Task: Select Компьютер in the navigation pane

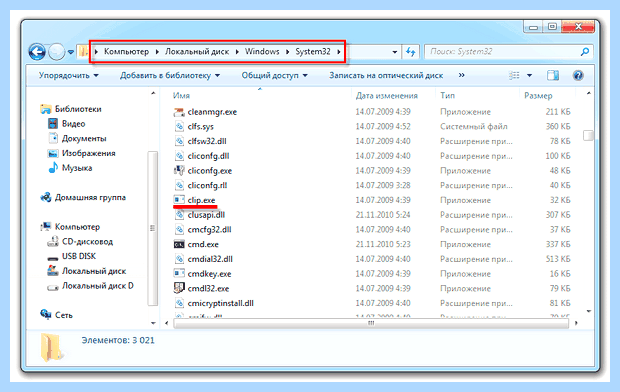Action: (77, 227)
